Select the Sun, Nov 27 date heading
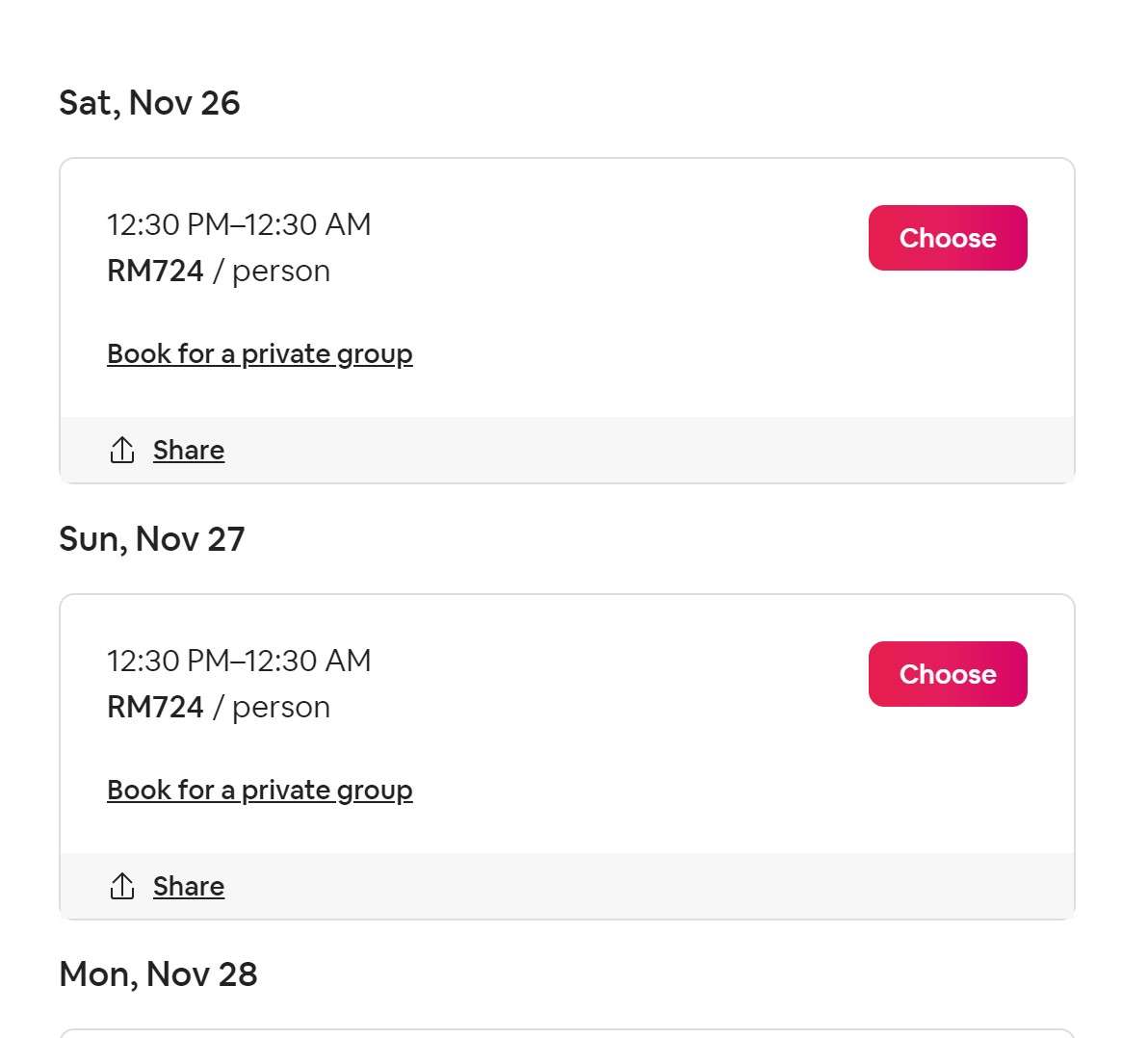 [x=151, y=539]
